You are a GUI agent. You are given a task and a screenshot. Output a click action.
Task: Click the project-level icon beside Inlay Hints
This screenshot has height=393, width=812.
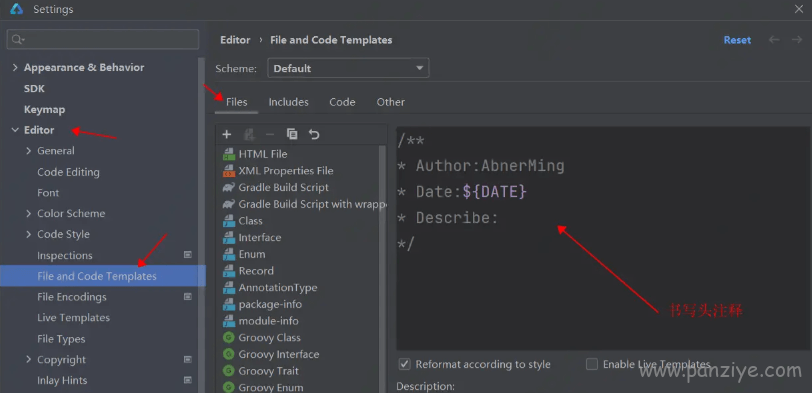click(188, 380)
